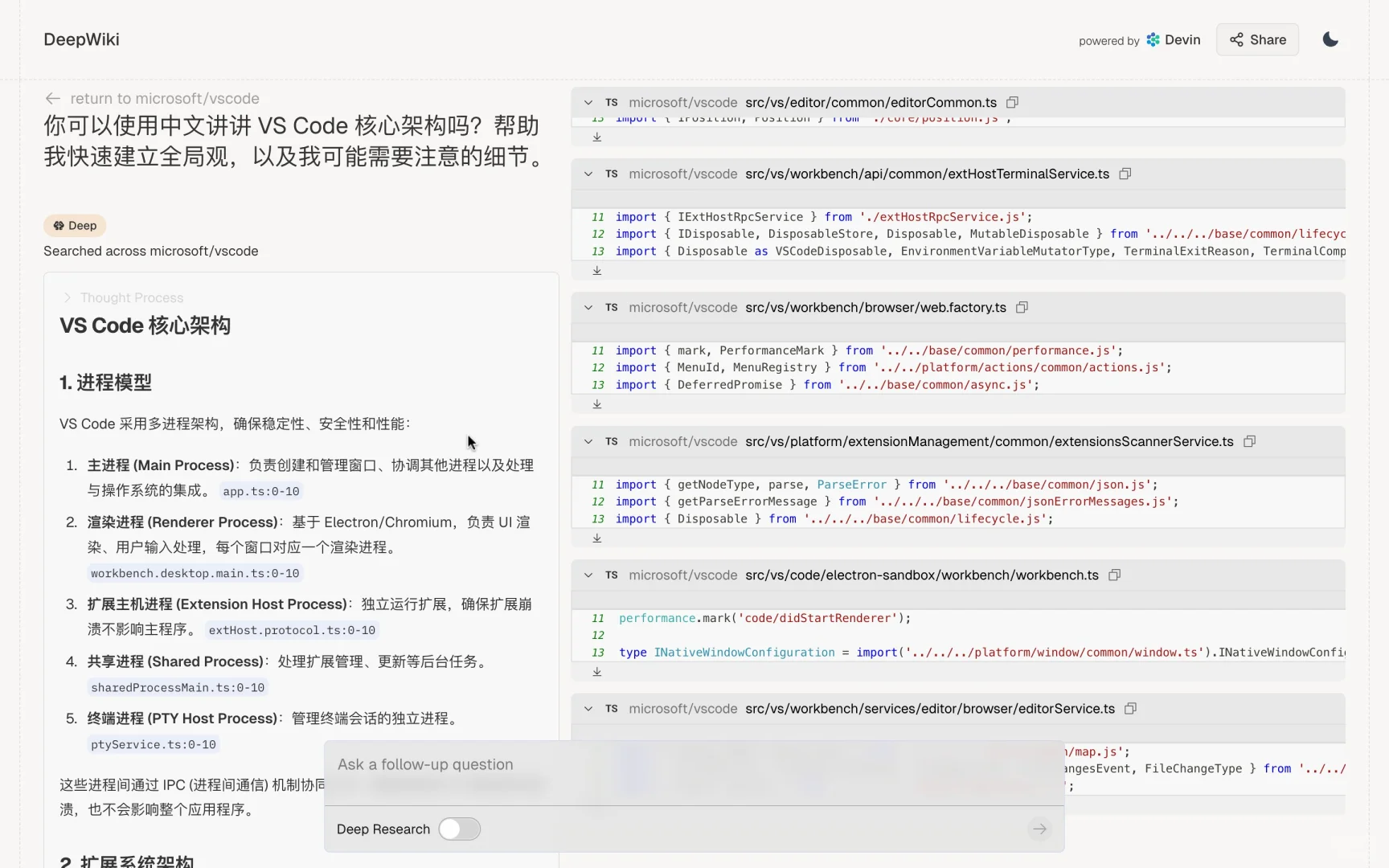Copy path of editorService.ts
This screenshot has height=868, width=1389.
[1129, 709]
